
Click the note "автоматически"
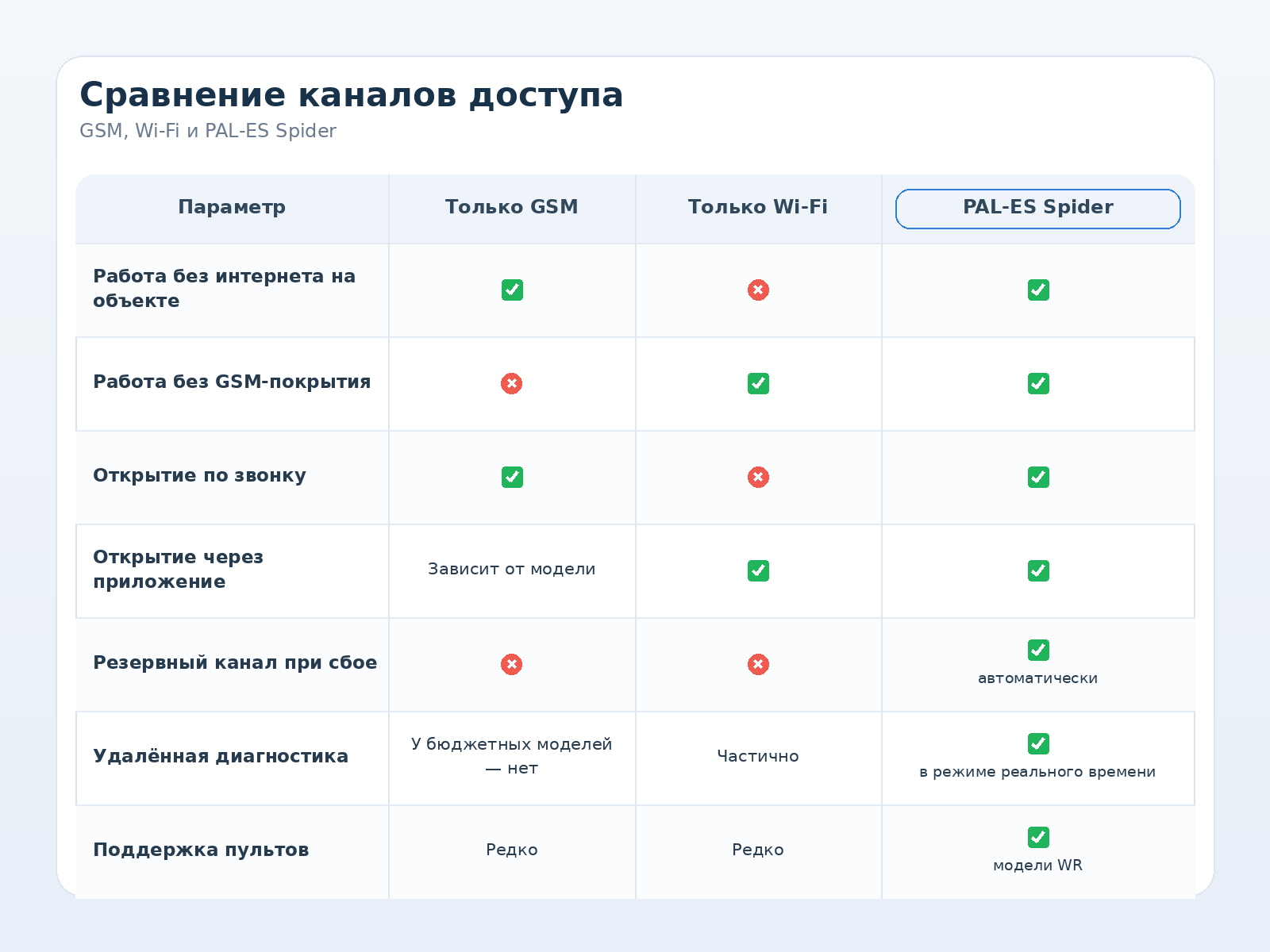click(x=1038, y=678)
